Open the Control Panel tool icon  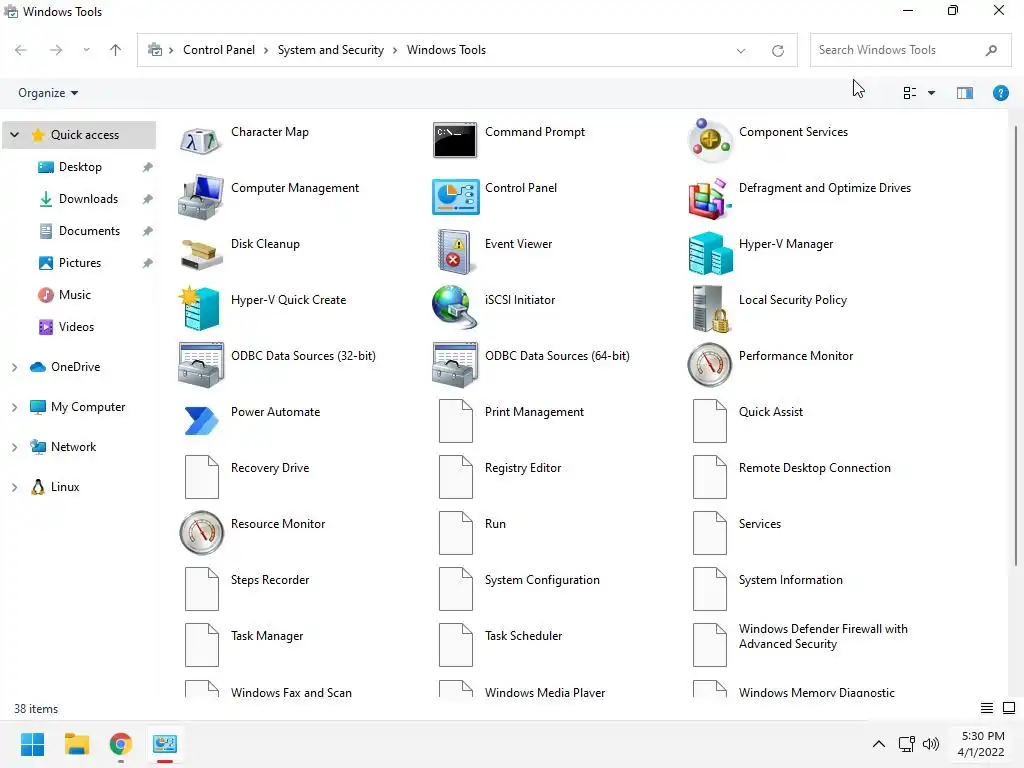[455, 197]
